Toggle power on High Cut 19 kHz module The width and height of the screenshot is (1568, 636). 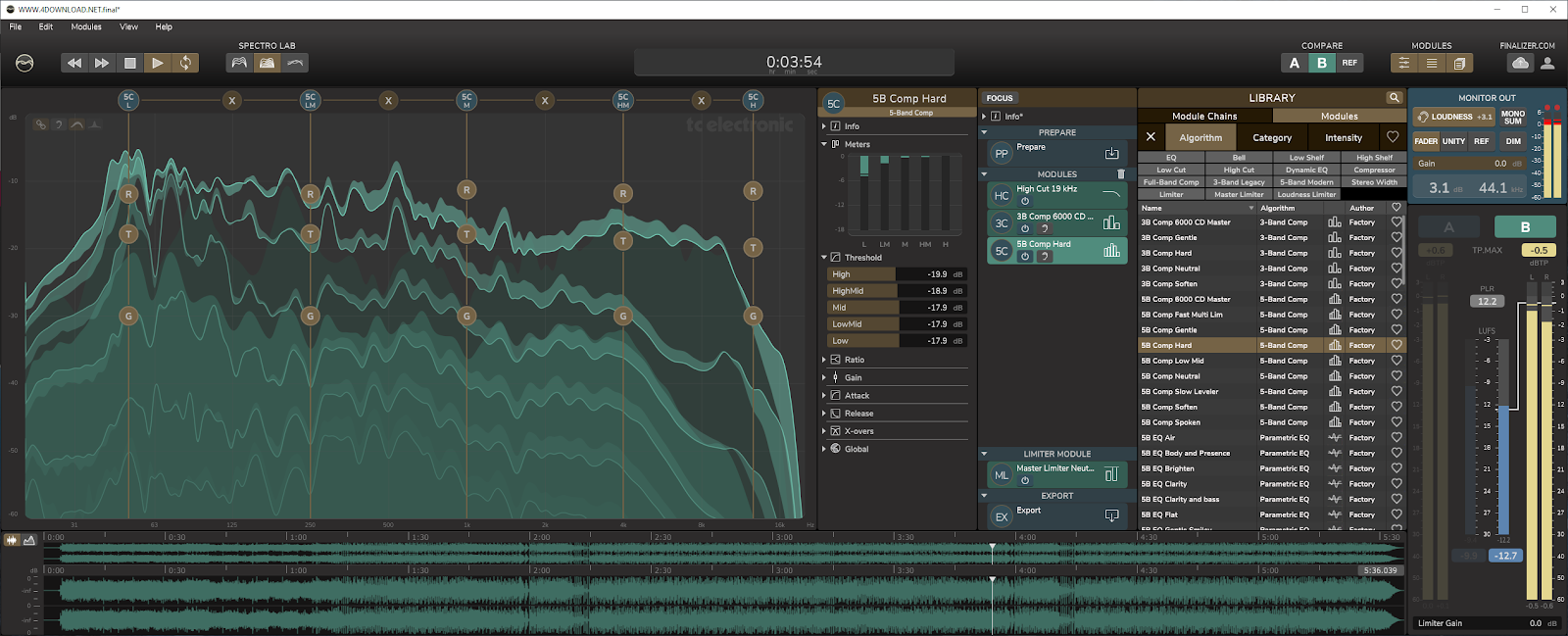coord(1025,201)
